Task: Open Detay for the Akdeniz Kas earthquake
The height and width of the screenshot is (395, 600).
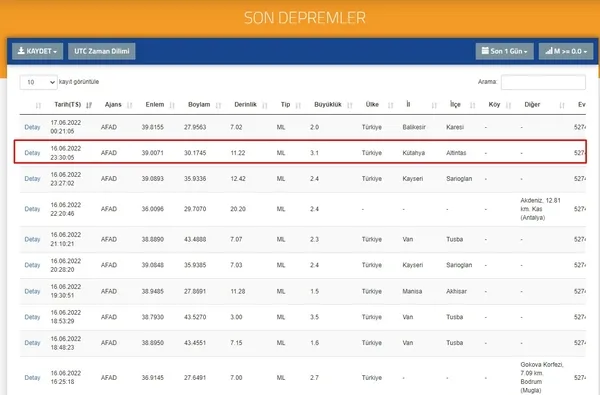Action: [32, 209]
